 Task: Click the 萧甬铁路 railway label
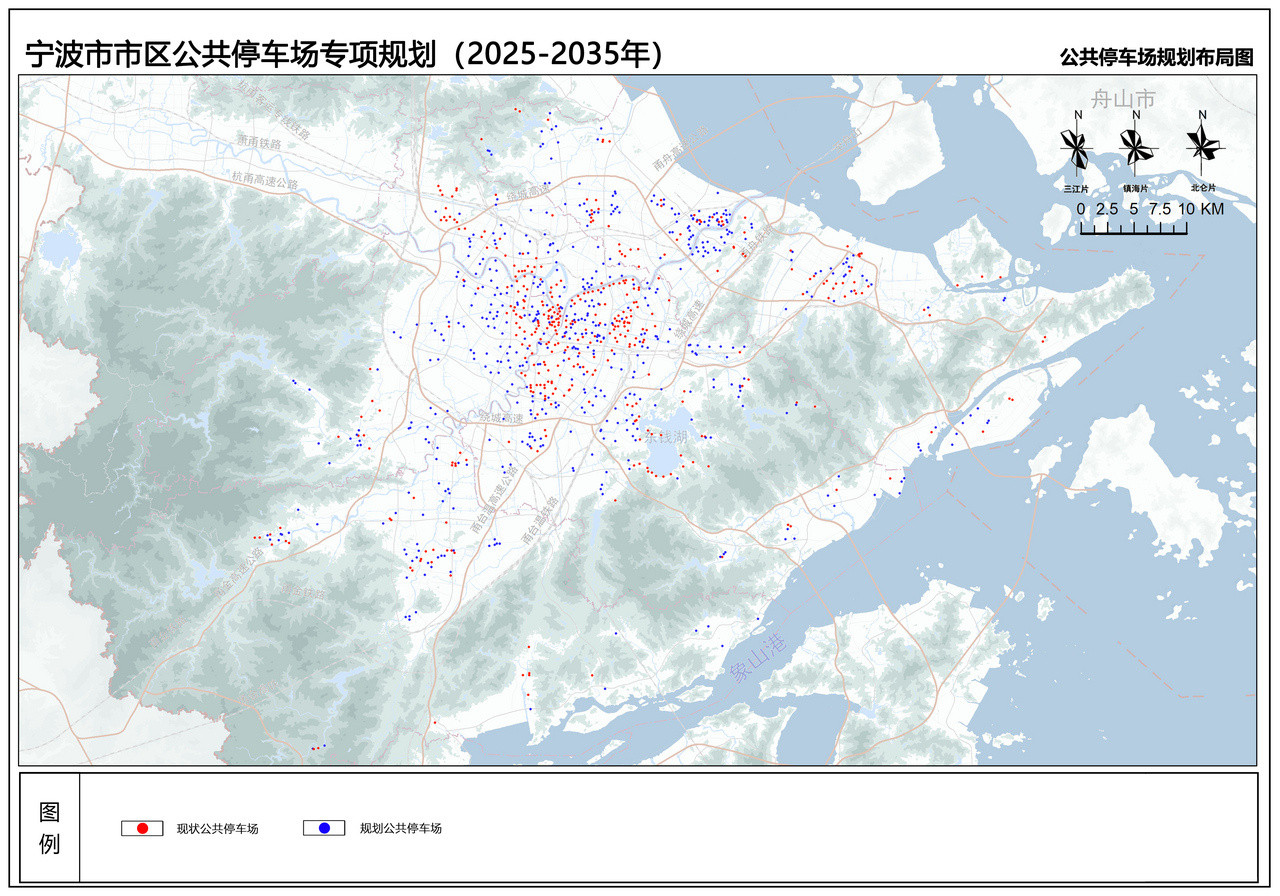(x=260, y=143)
